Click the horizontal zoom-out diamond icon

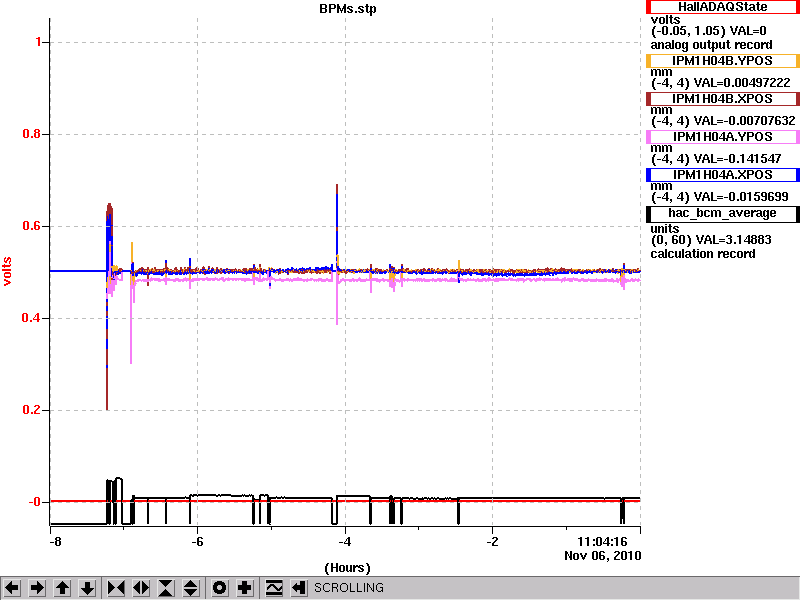coord(141,588)
